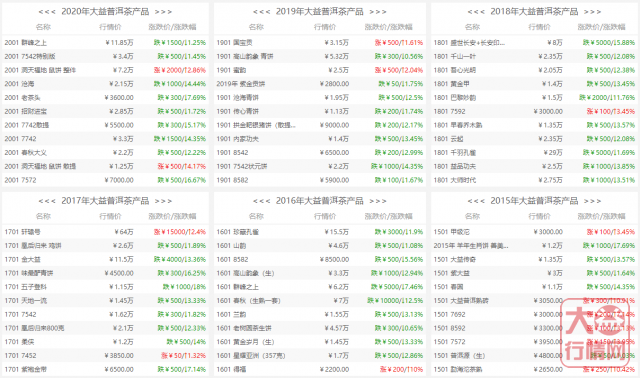Screen dimensions: 640x378
Task: Open the 1901 8542 product link
Action: (232, 152)
